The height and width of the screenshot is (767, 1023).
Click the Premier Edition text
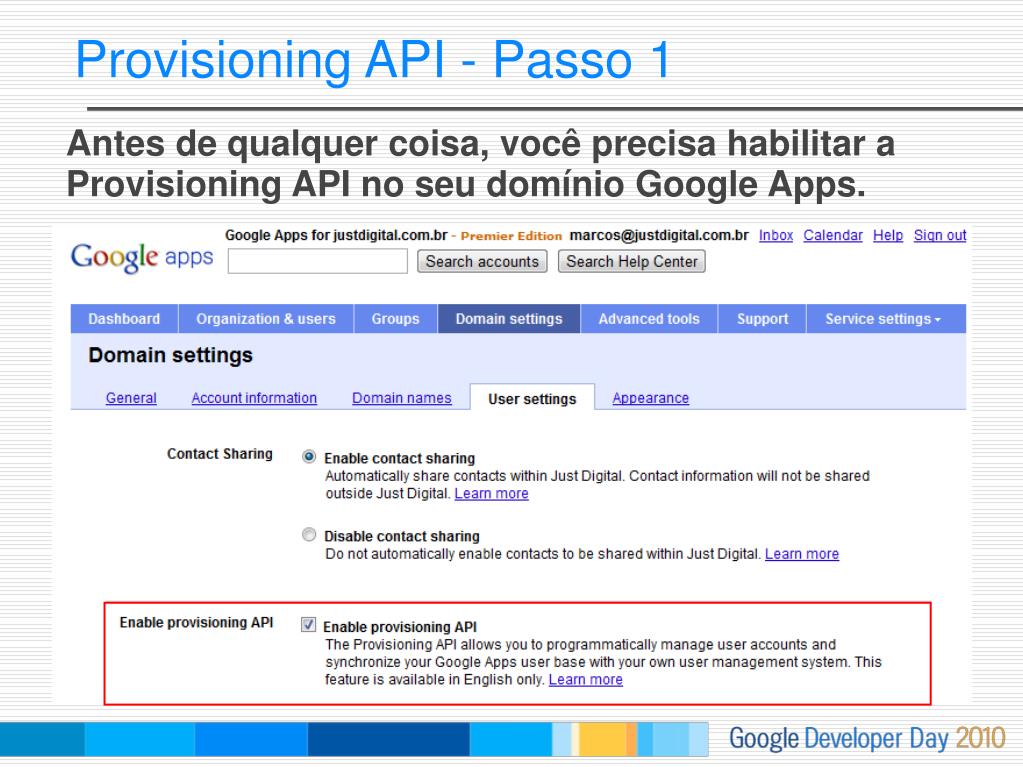tap(511, 236)
